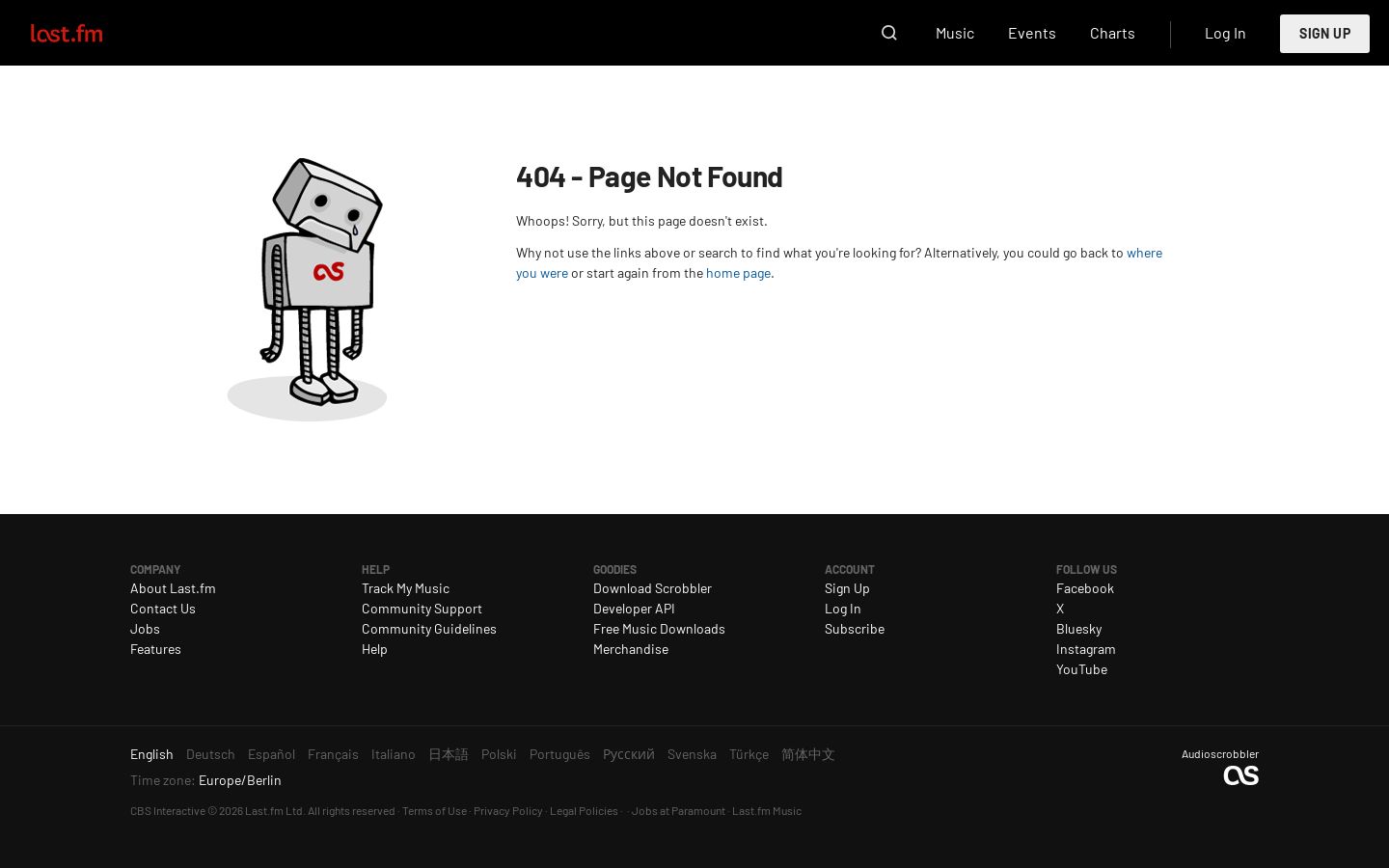The image size is (1389, 868).
Task: Open the YouTube link
Action: click(x=1081, y=669)
